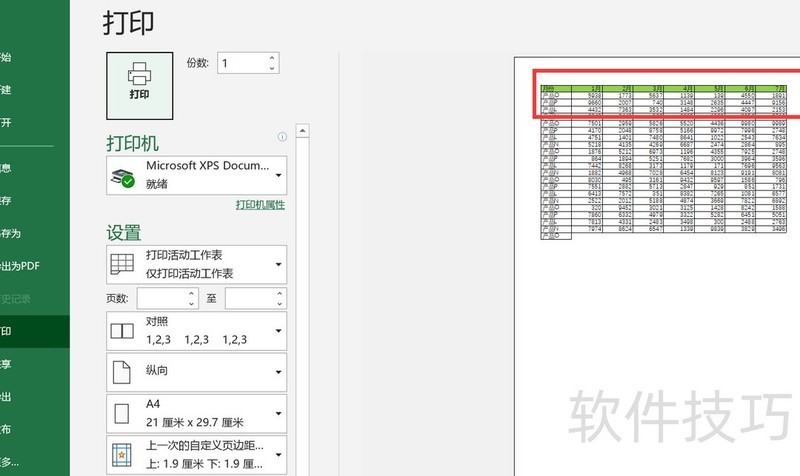The image size is (800, 476).
Task: Decrease the number of copies with the down arrow
Action: point(272,68)
